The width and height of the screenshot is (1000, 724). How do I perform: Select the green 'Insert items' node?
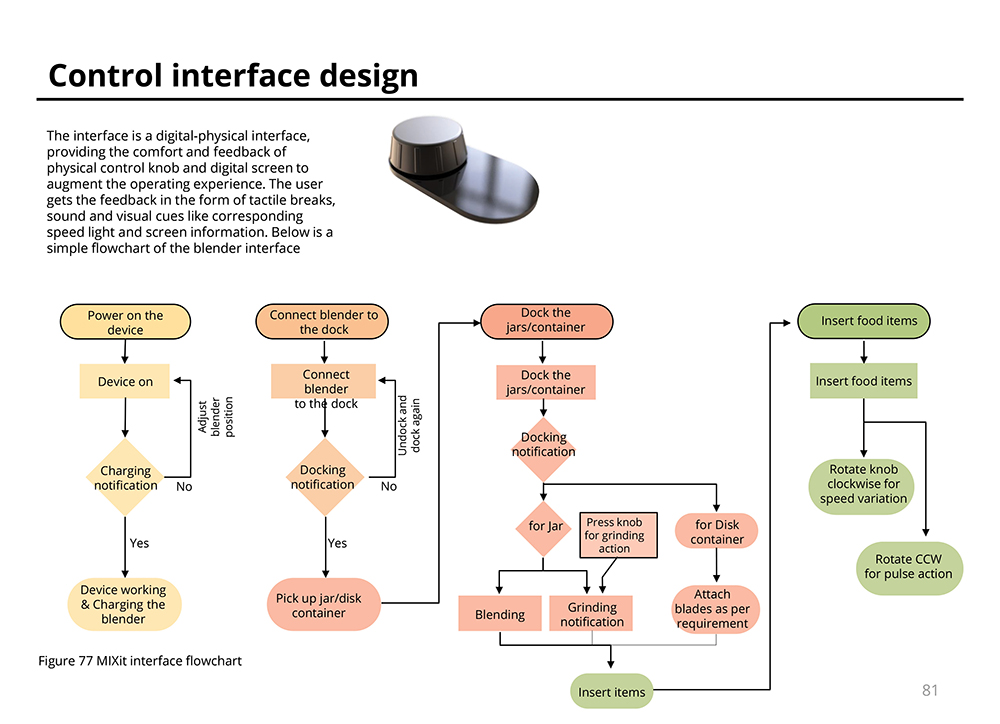(612, 691)
